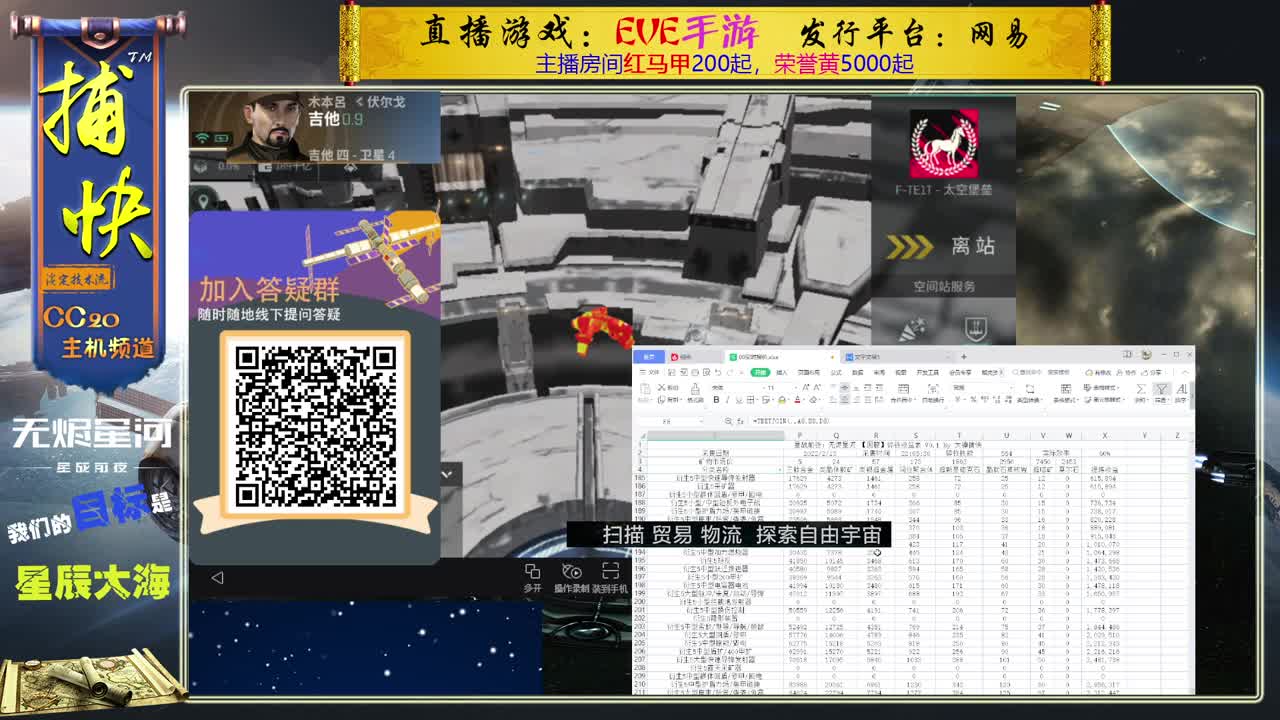This screenshot has width=1280, height=720.
Task: Toggle italic formatting
Action: point(727,400)
